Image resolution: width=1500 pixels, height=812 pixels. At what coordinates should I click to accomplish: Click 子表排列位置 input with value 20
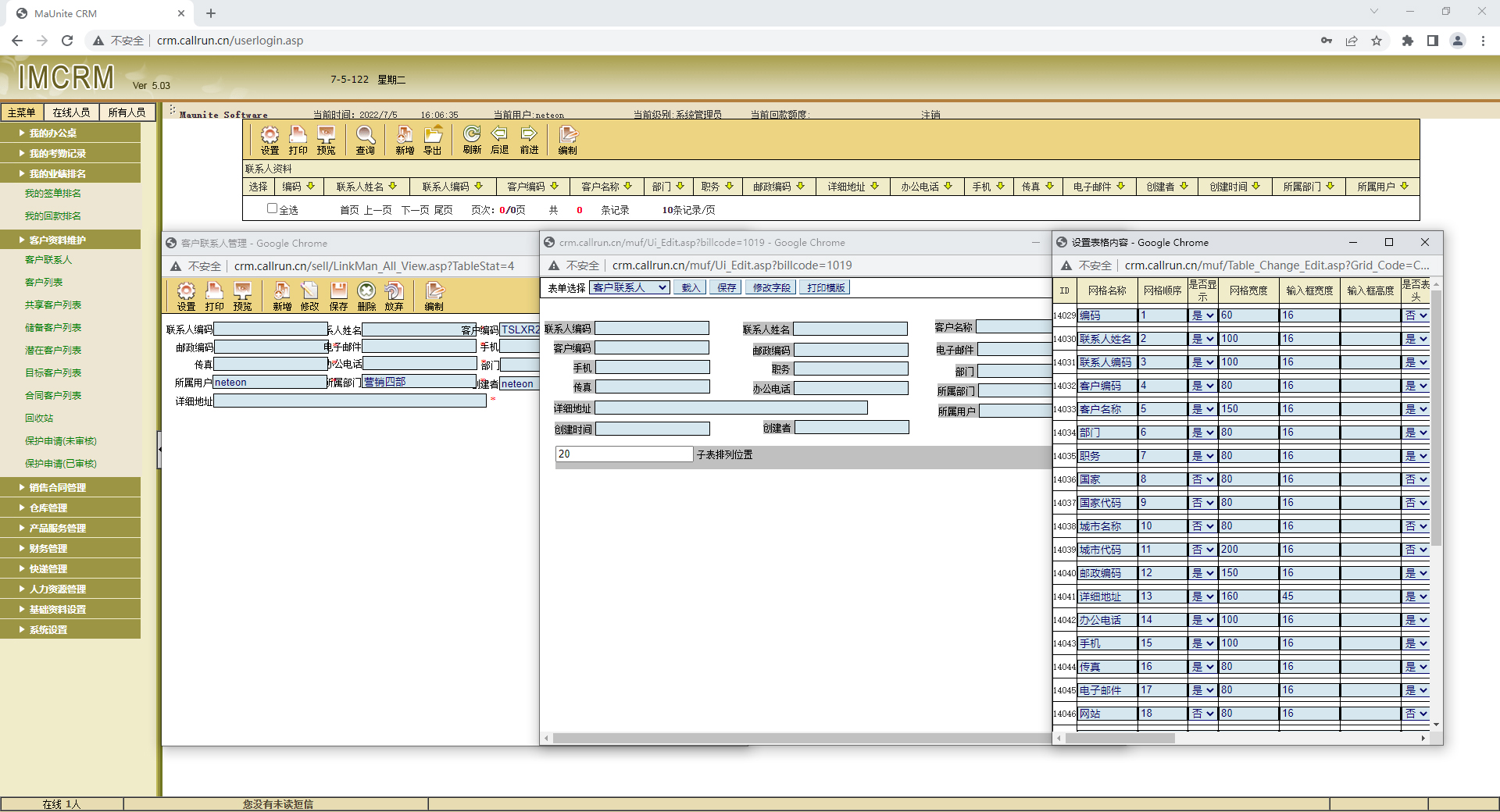pyautogui.click(x=624, y=454)
